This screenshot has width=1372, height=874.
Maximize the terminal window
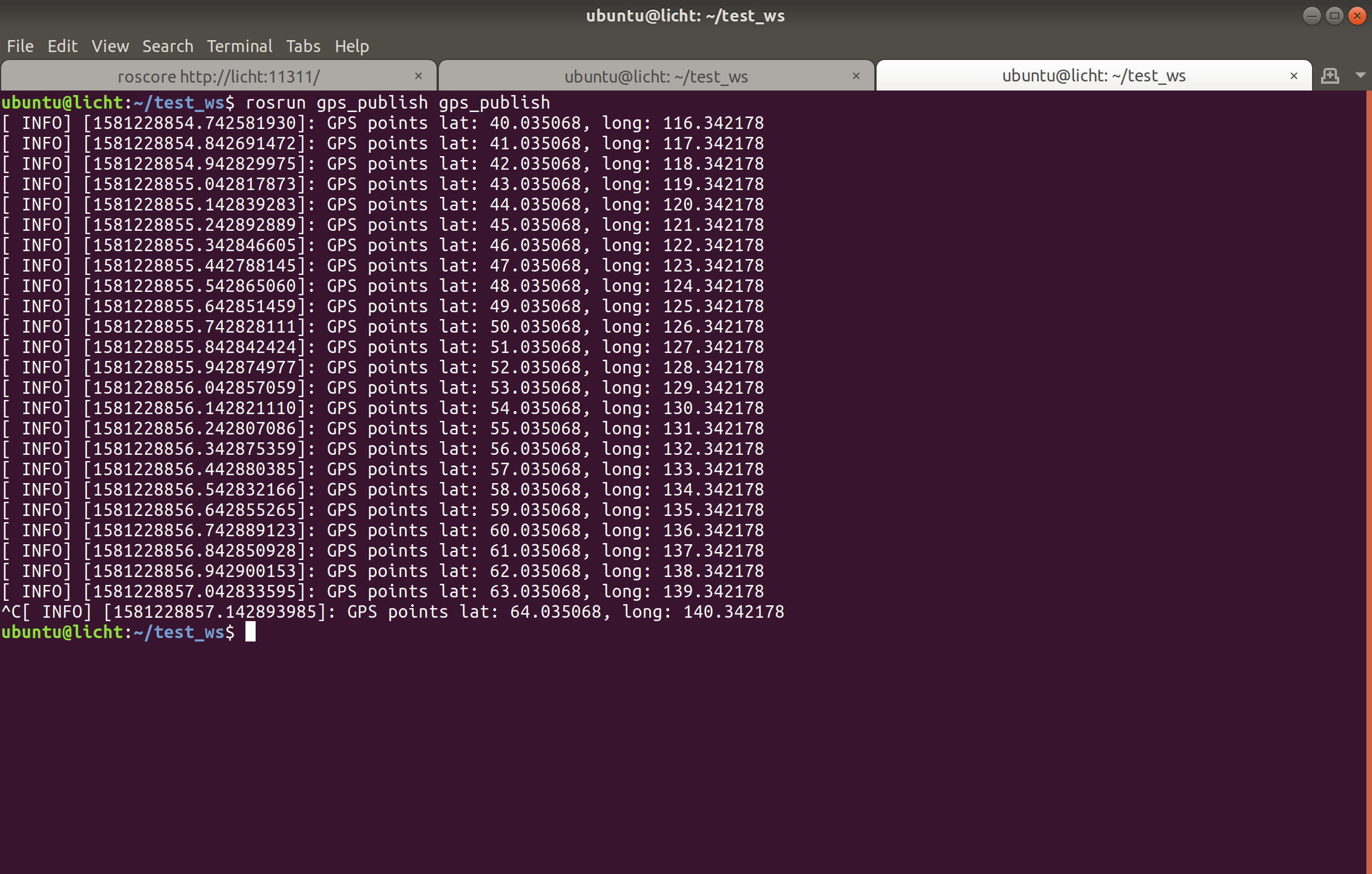point(1335,16)
